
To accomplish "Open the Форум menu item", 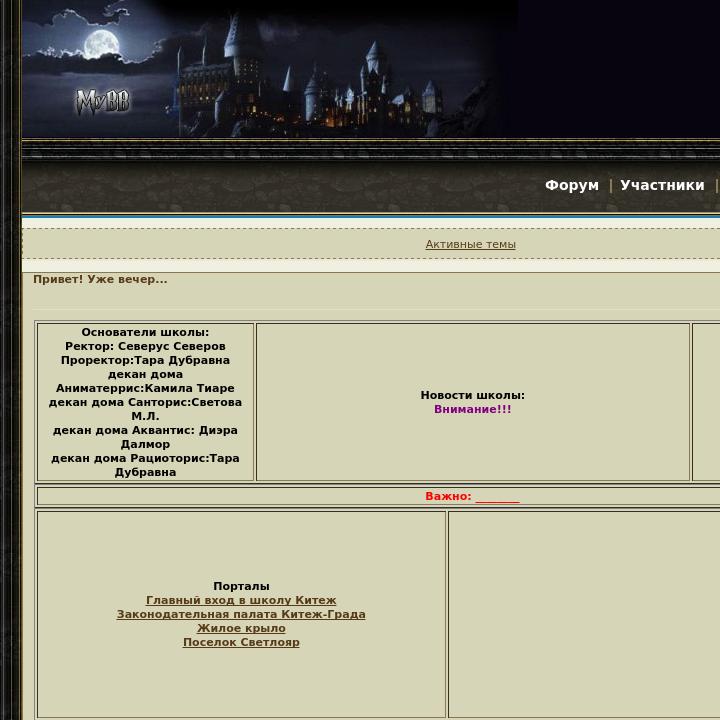I will point(572,185).
